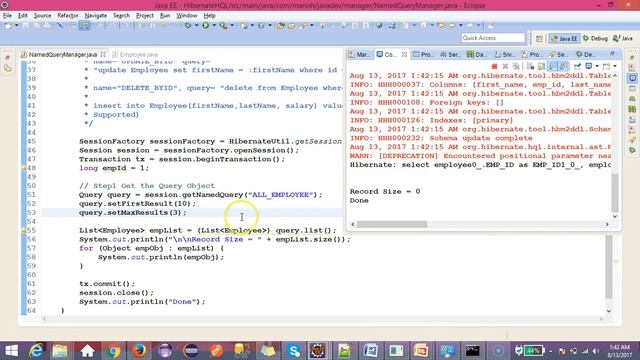Open the Open Console dropdown arrow
Viewport: 640px width, 360px height.
pyautogui.click(x=615, y=66)
